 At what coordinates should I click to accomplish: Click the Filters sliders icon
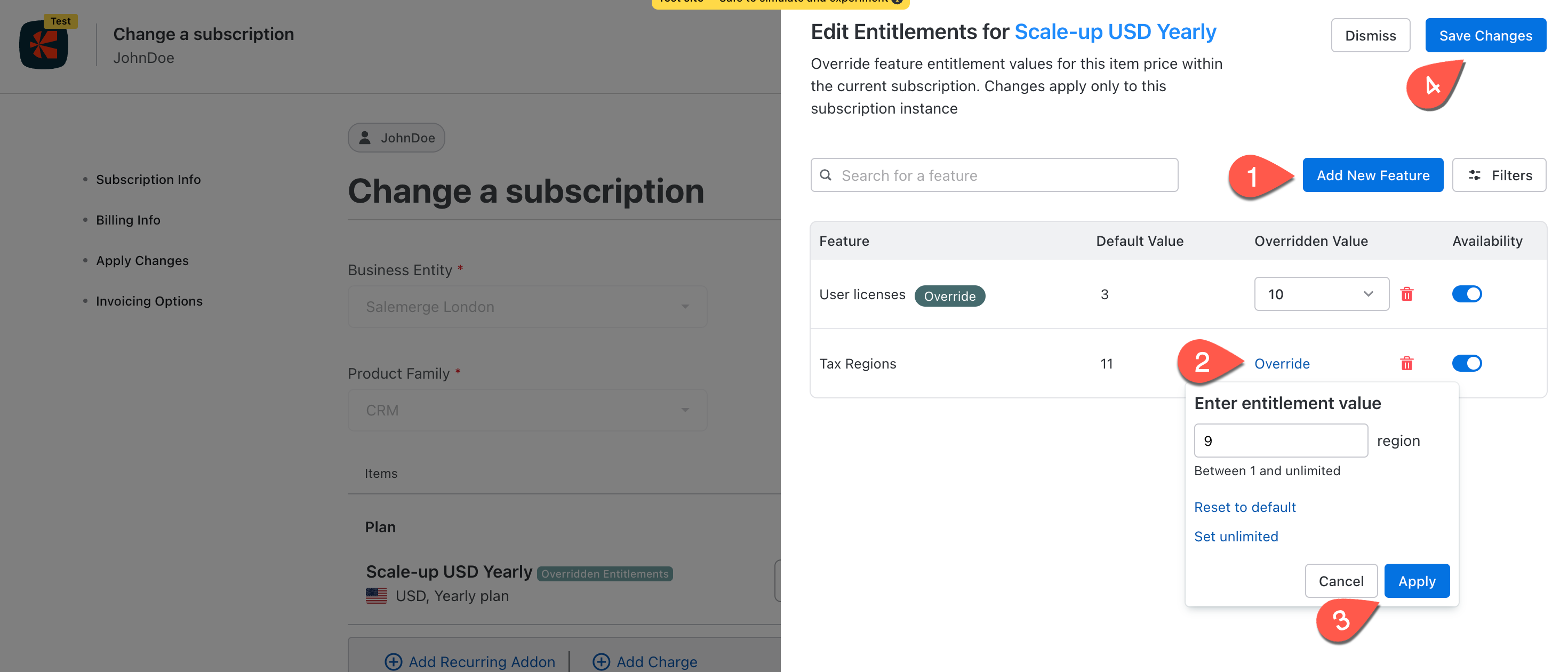(x=1474, y=175)
